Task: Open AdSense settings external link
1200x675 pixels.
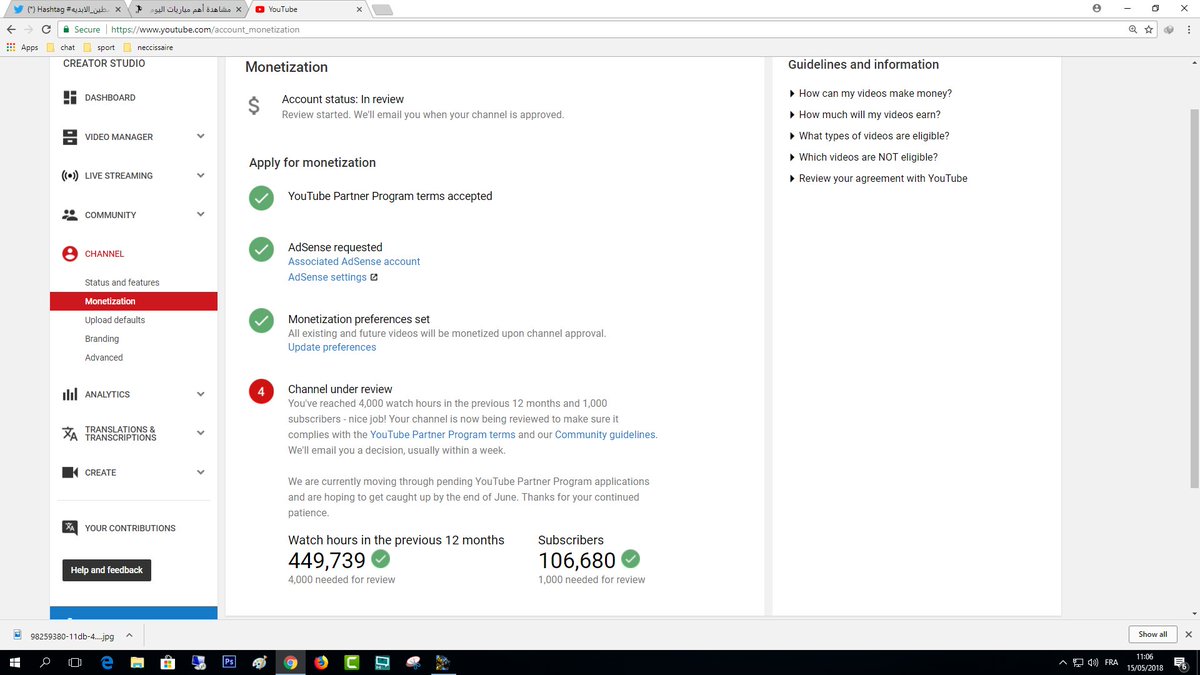Action: (x=333, y=277)
